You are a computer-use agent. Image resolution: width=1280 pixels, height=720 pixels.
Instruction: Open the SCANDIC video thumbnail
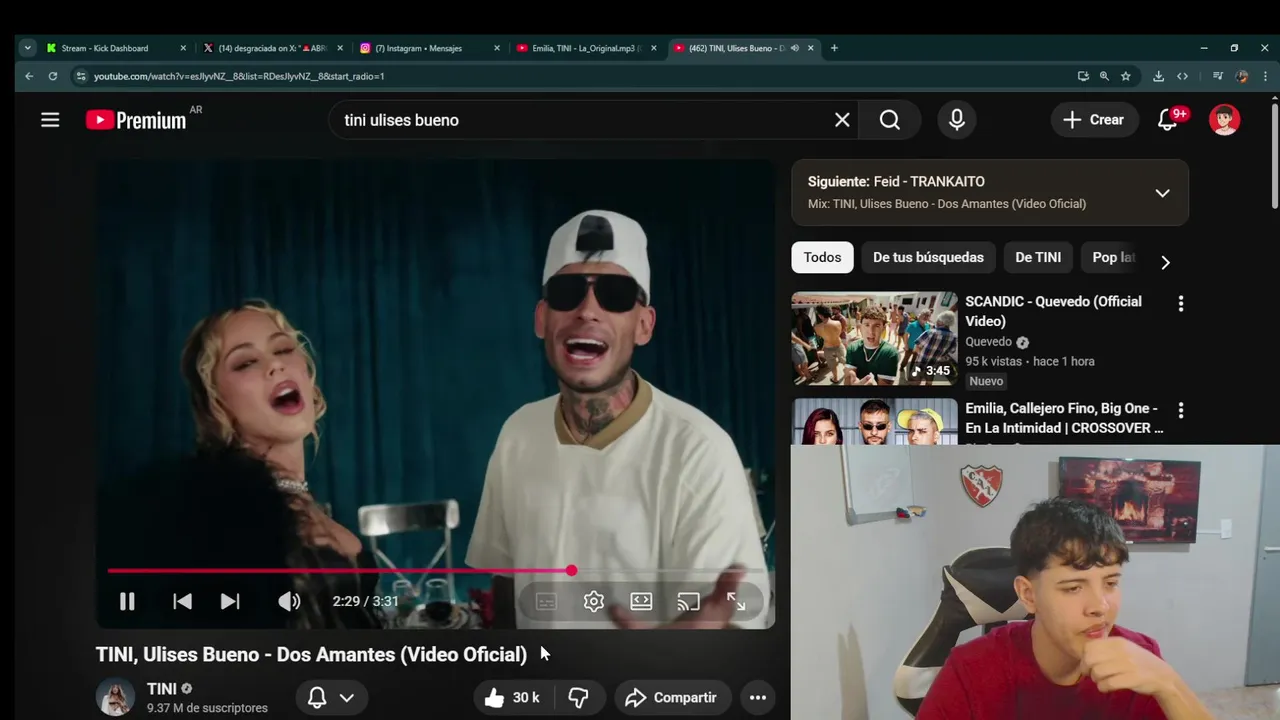click(x=874, y=338)
